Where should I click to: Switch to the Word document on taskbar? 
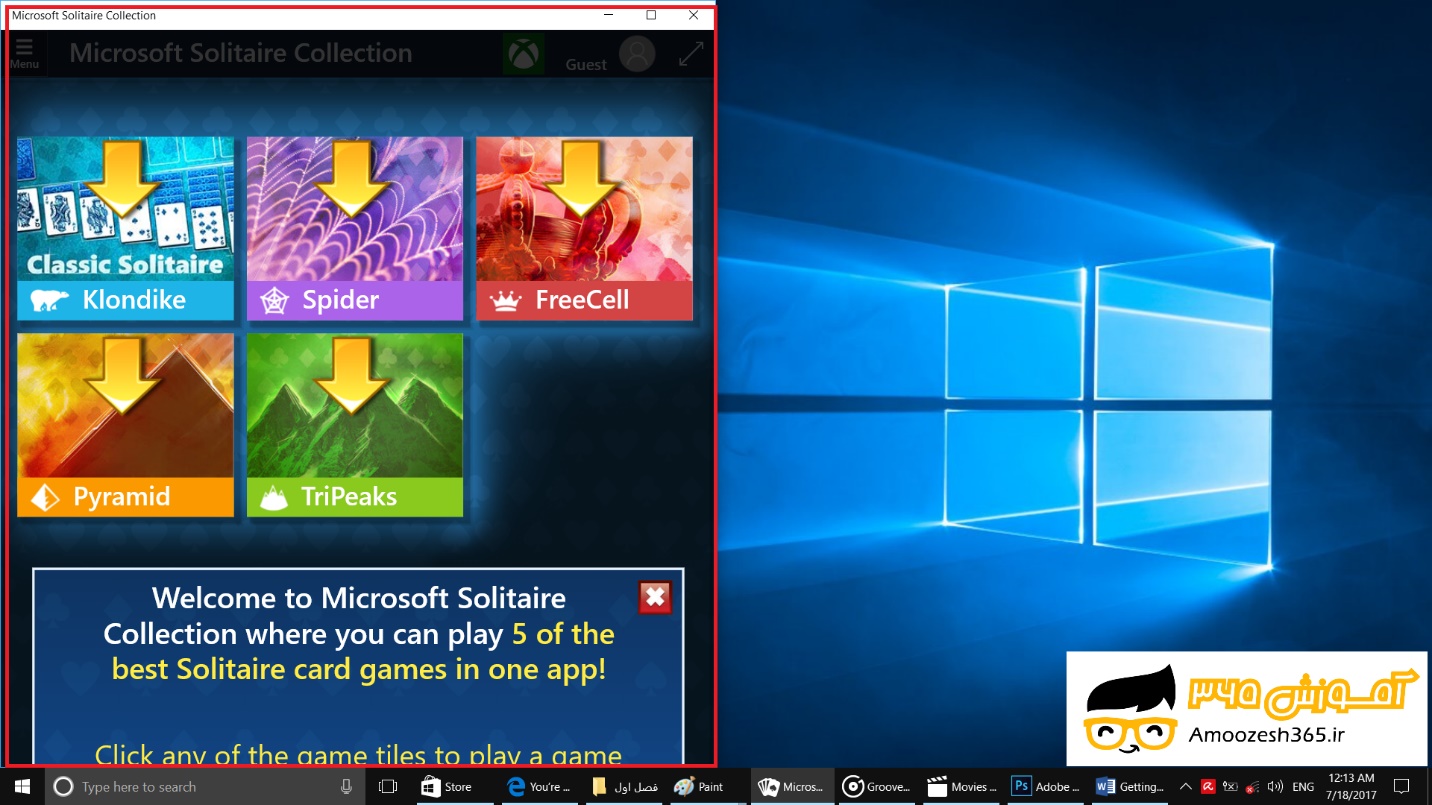coord(1130,787)
